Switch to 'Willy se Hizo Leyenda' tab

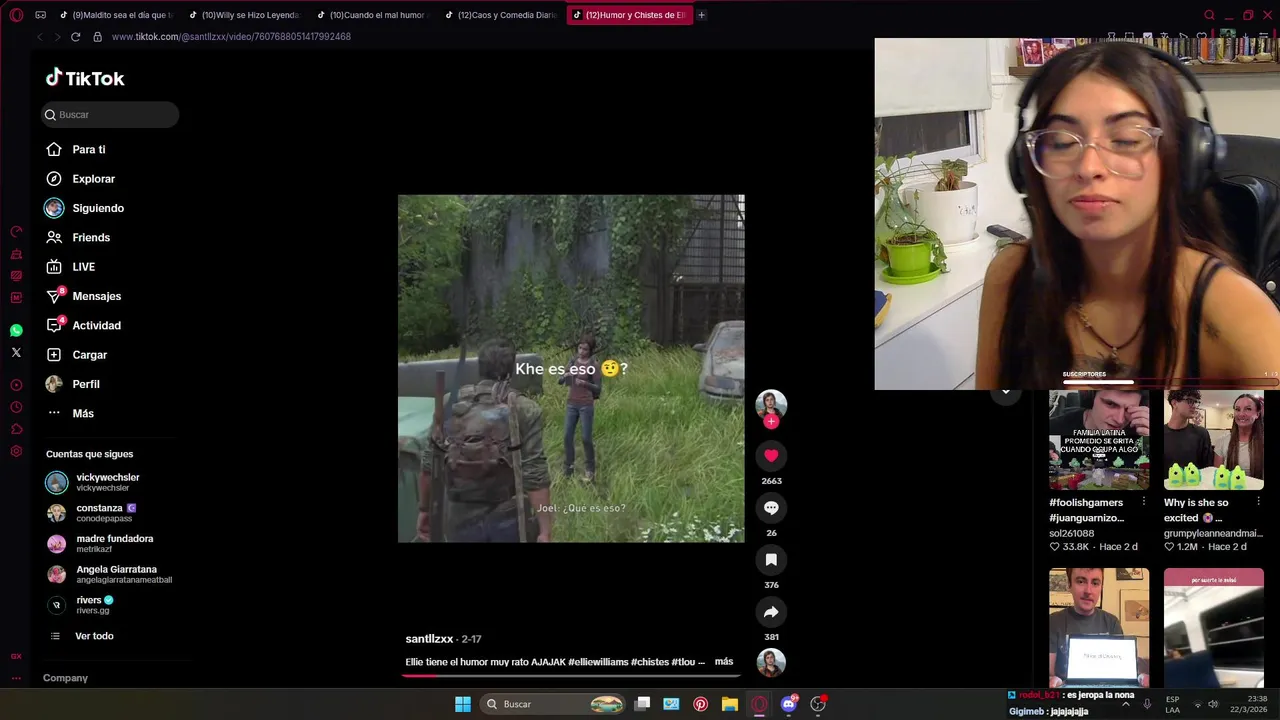tap(243, 15)
